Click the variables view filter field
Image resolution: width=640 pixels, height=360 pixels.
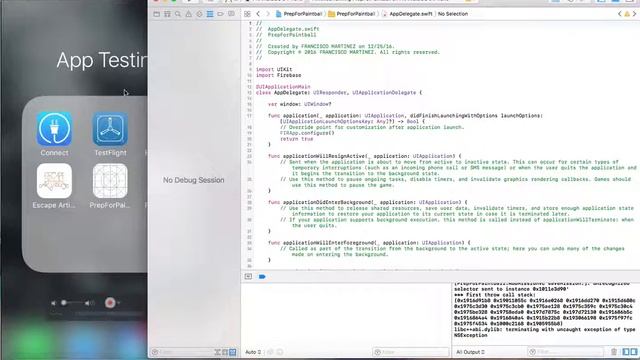[x=410, y=352]
